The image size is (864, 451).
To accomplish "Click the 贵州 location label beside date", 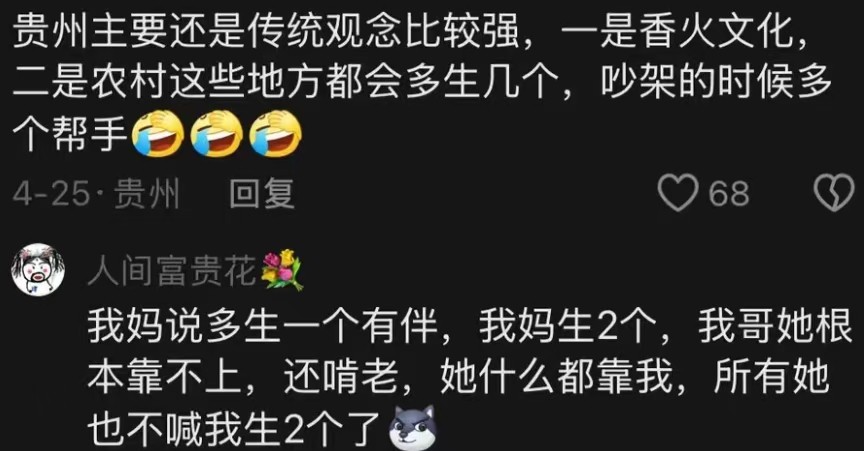I will tap(147, 194).
